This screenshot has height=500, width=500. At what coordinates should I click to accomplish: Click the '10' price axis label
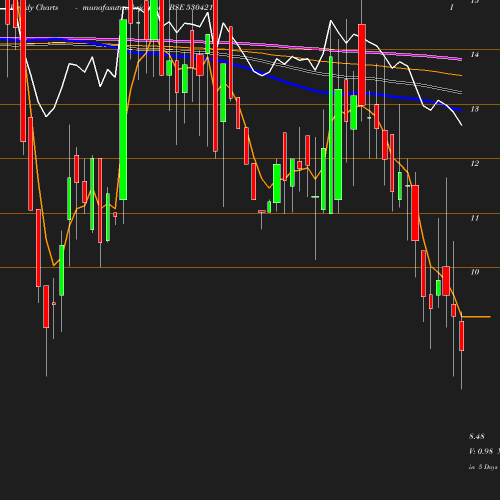[x=475, y=272]
